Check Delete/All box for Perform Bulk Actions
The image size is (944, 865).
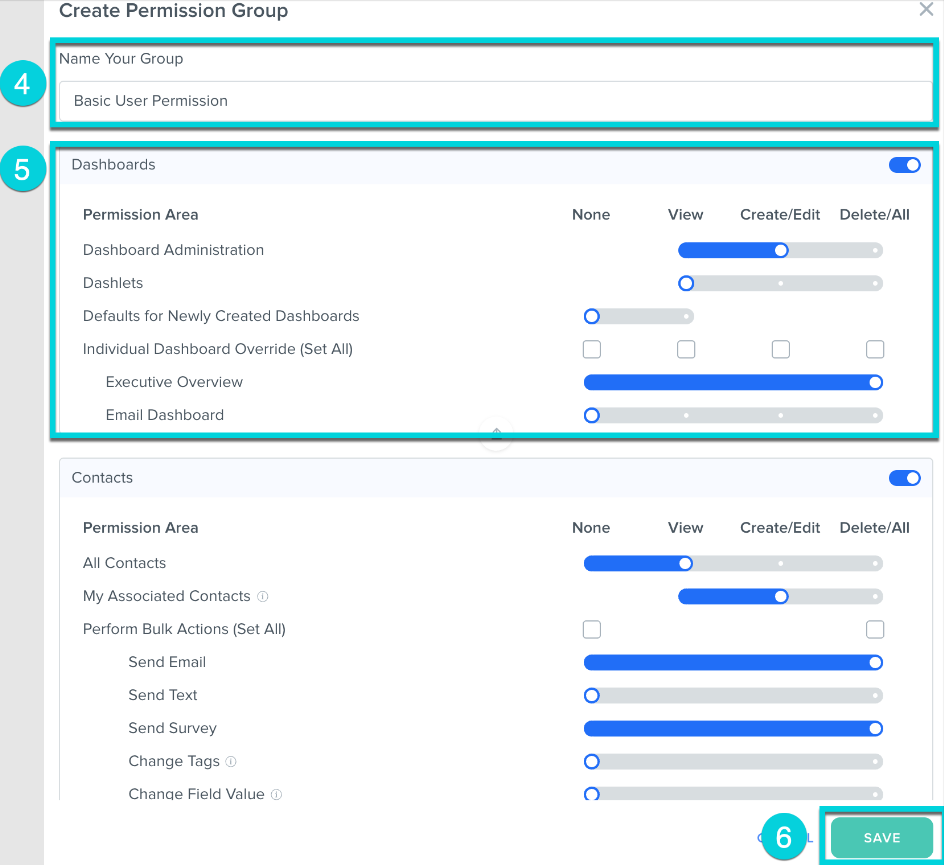(875, 629)
